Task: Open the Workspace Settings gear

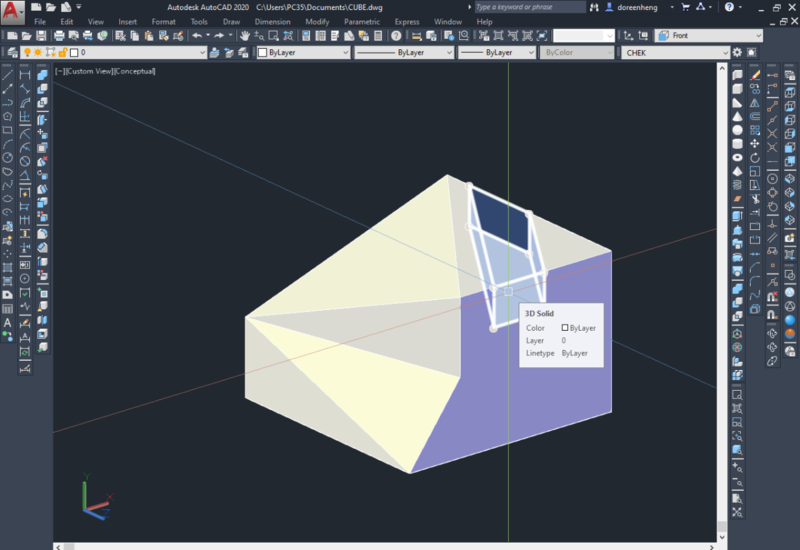Action: click(738, 52)
